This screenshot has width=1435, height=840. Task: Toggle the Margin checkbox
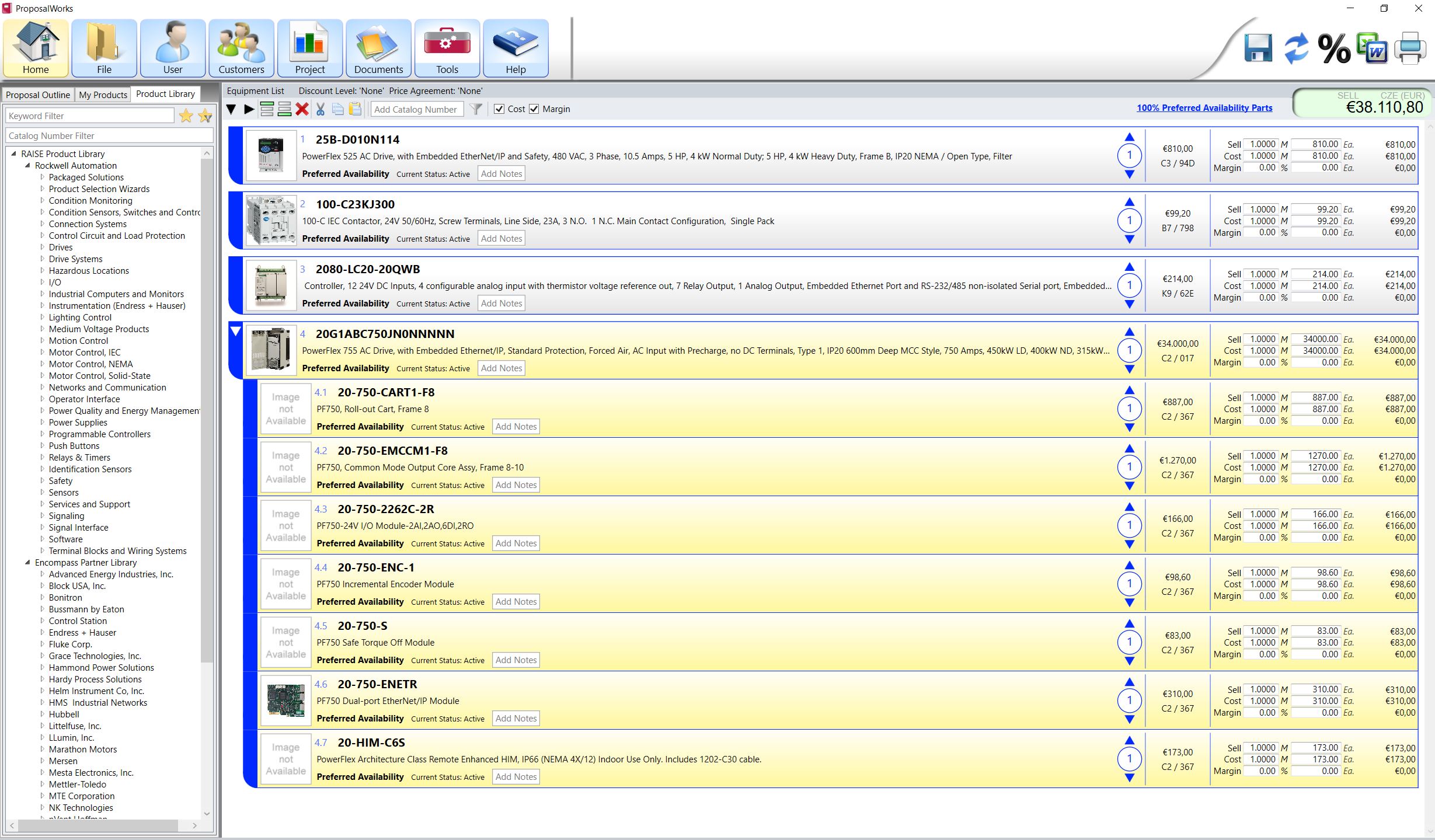coord(534,109)
